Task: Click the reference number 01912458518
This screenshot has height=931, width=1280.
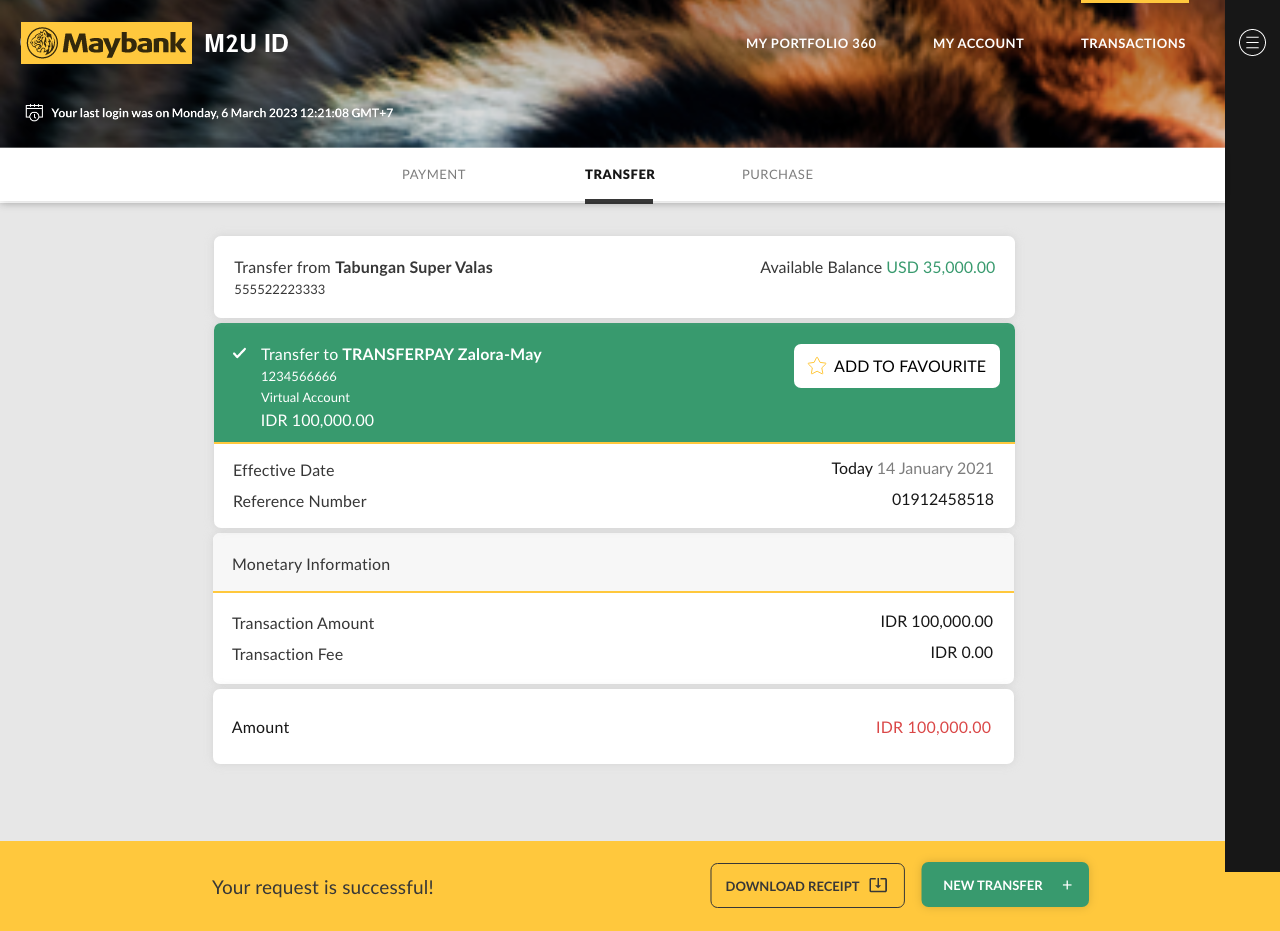Action: (x=943, y=499)
